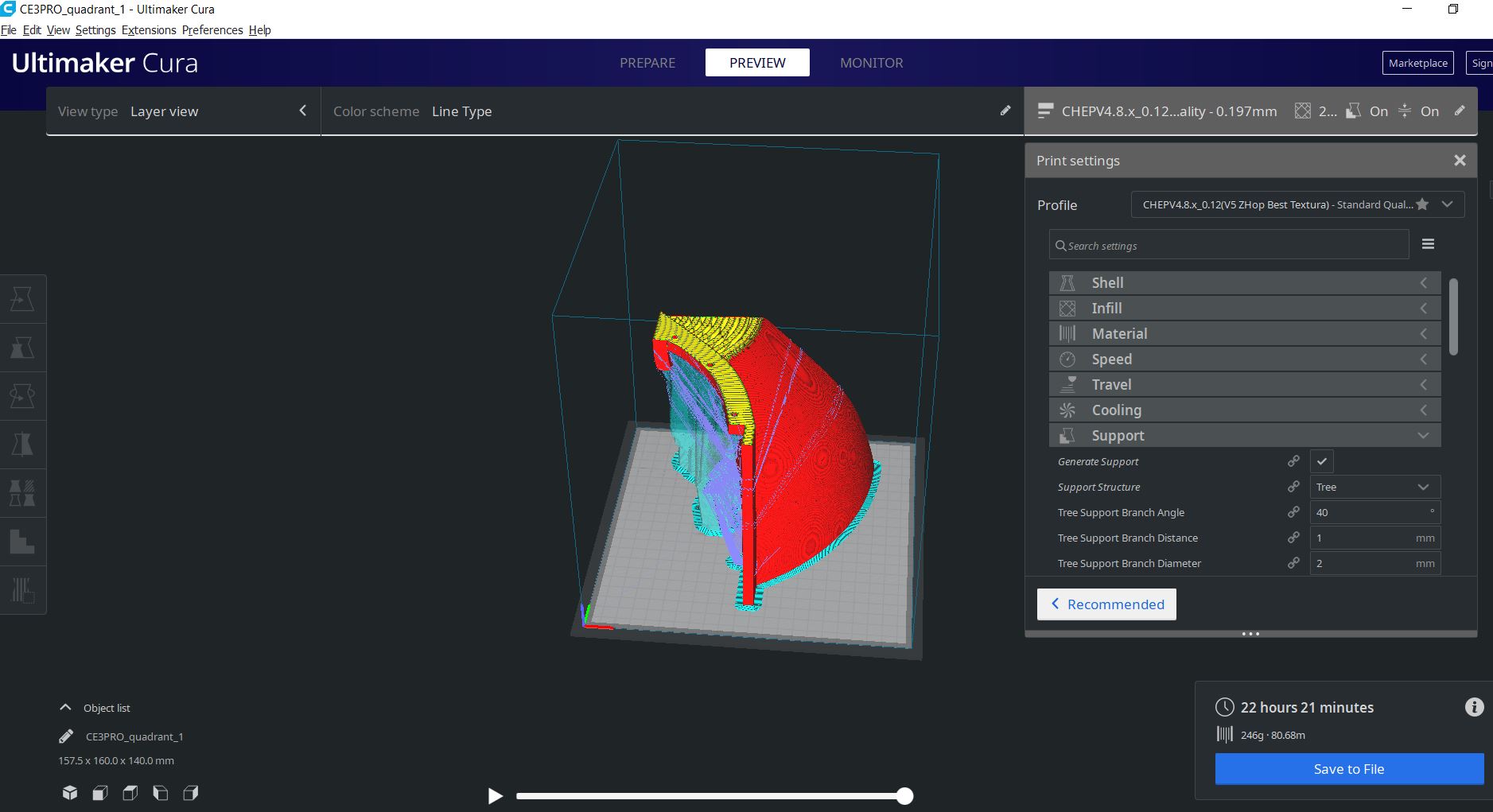Viewport: 1493px width, 812px height.
Task: Collapse the View type panel chevron
Action: 302,111
